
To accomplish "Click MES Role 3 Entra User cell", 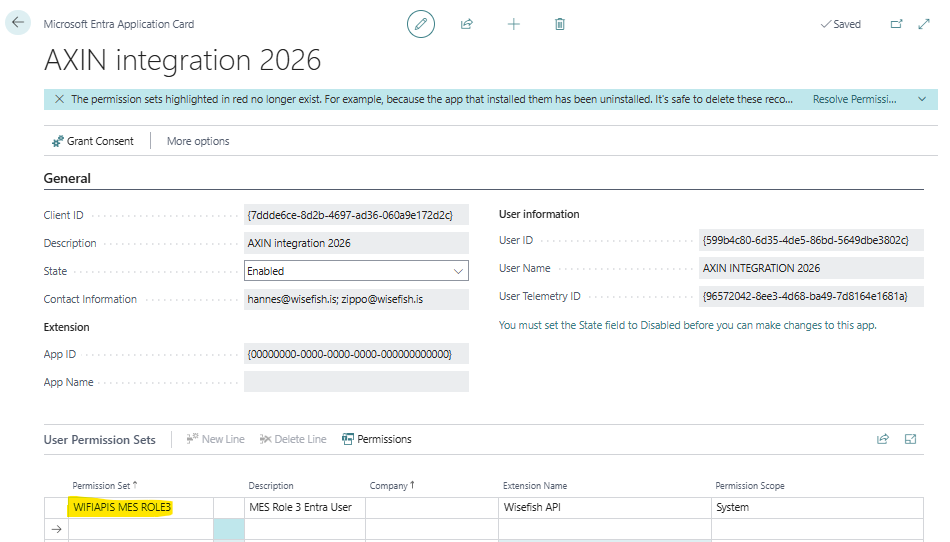I will [x=305, y=507].
